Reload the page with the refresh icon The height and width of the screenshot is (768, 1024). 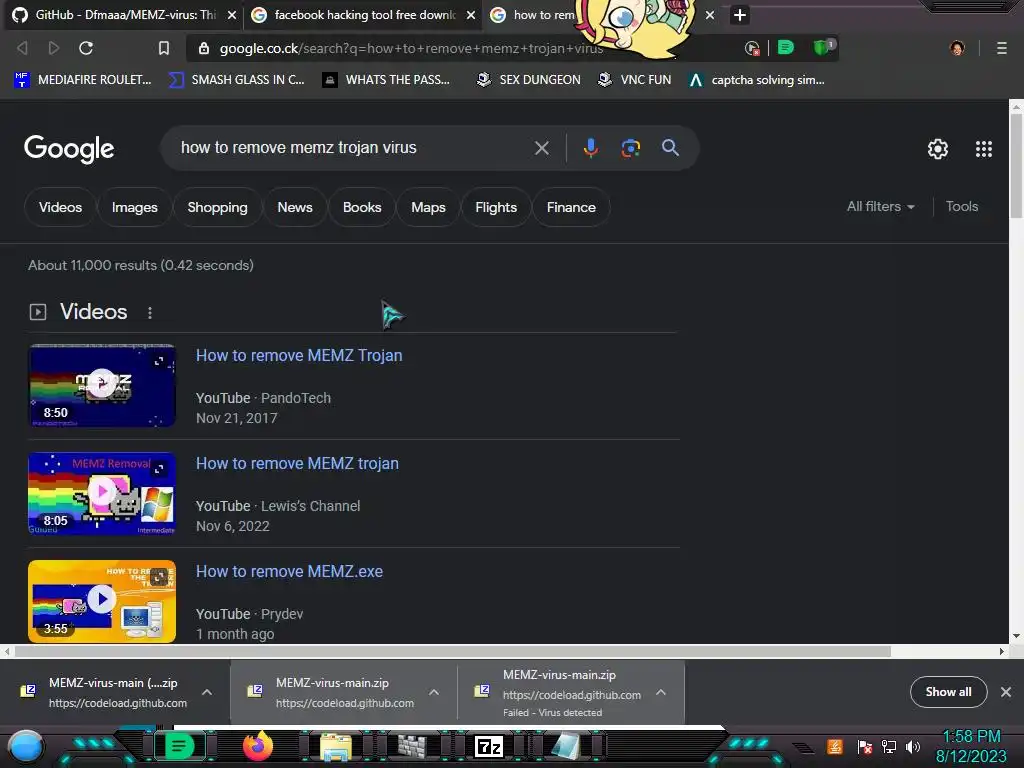[86, 48]
